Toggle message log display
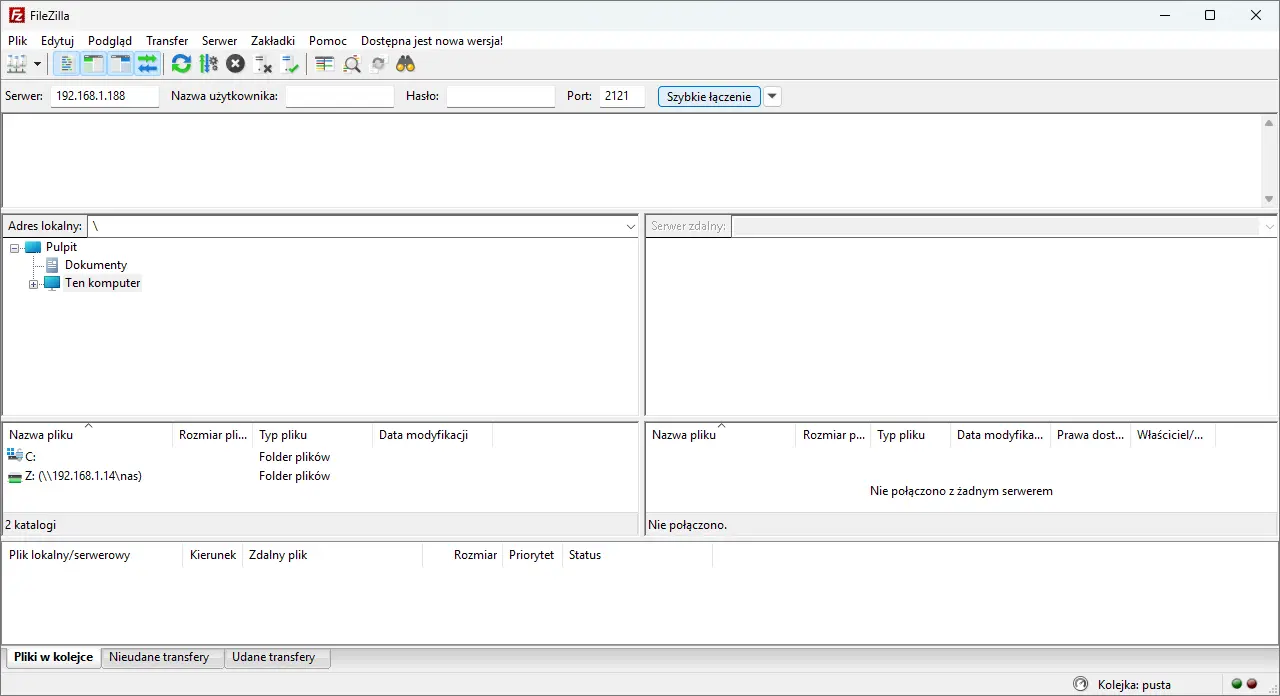 (67, 64)
